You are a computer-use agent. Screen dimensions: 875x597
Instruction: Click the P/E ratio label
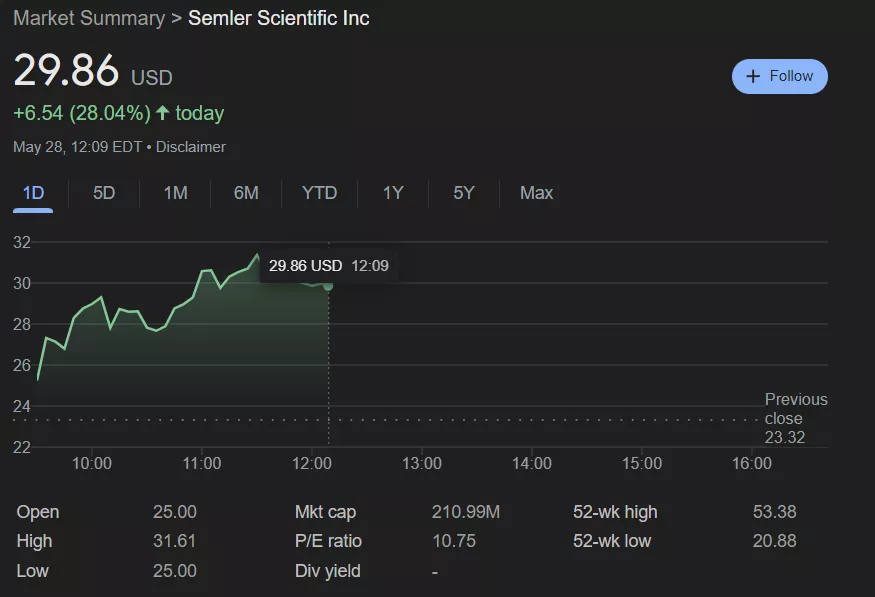[x=328, y=541]
